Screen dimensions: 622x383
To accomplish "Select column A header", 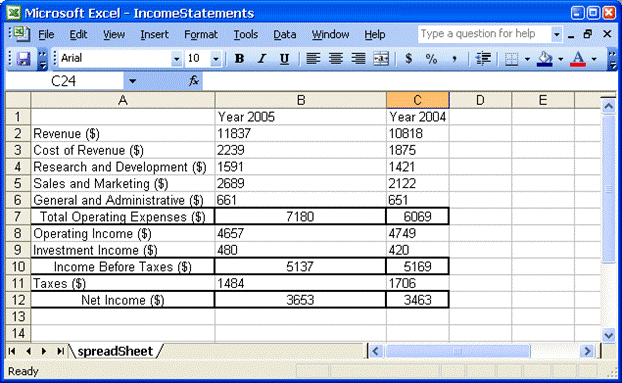I will 123,100.
